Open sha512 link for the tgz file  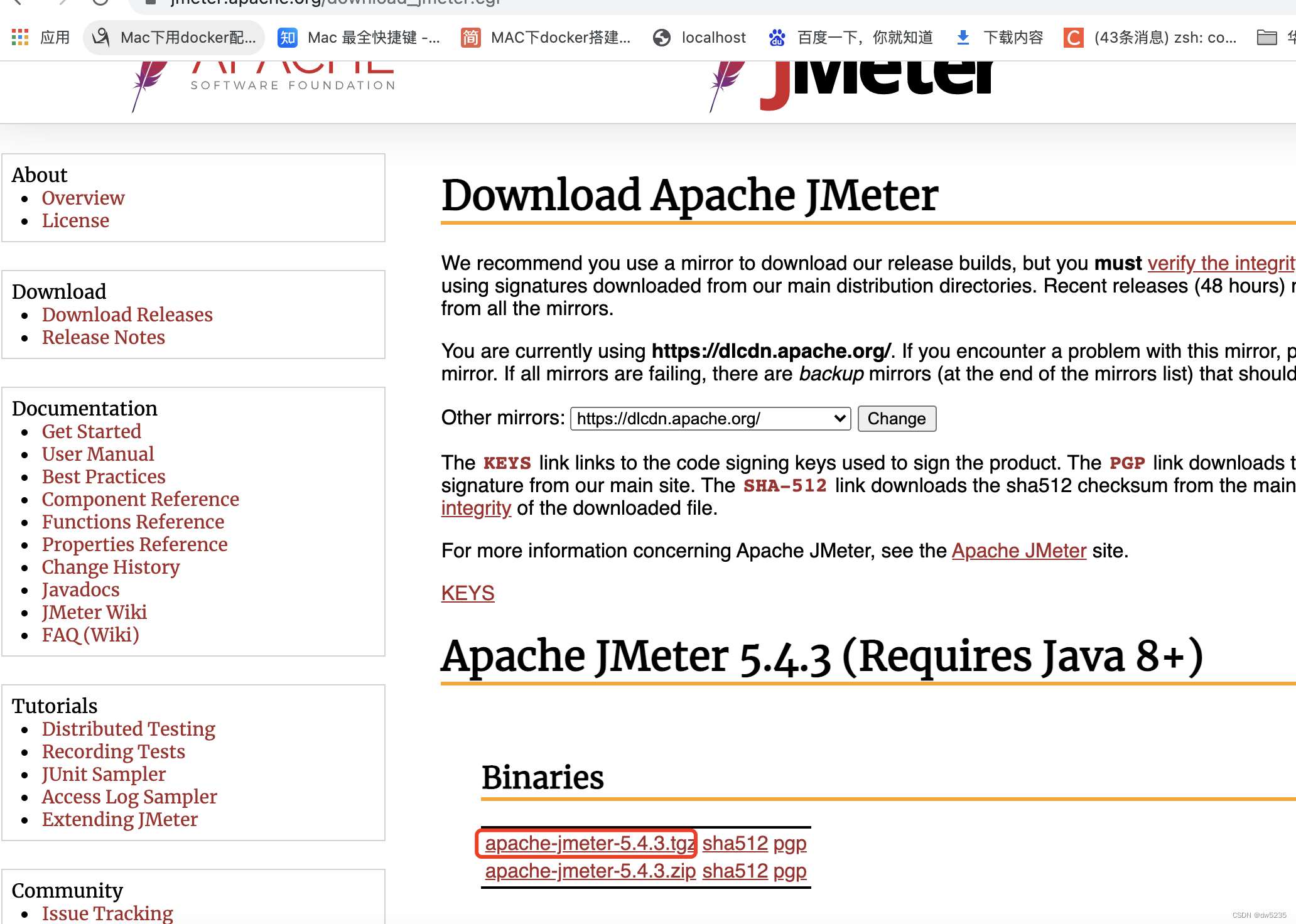pyautogui.click(x=735, y=843)
